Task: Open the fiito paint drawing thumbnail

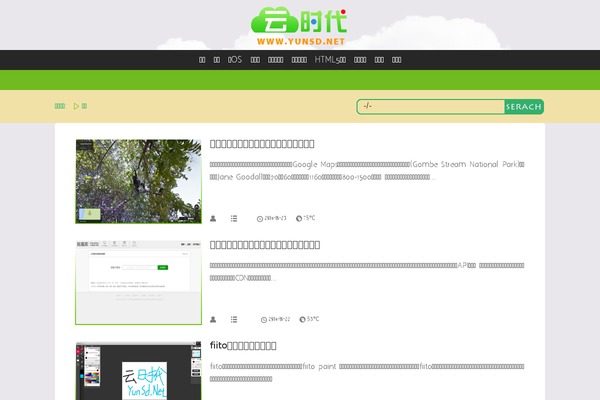Action: 139,371
